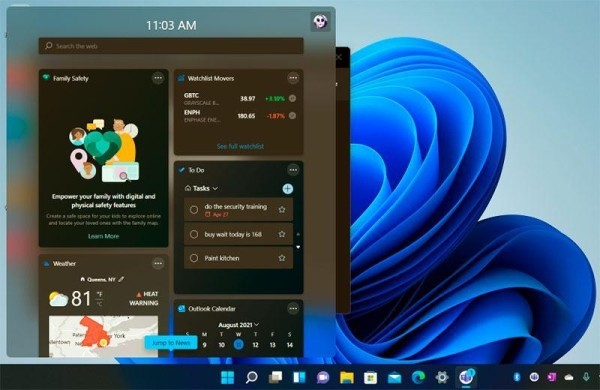Open File Explorer from taskbar
This screenshot has height=390, width=600.
(347, 377)
